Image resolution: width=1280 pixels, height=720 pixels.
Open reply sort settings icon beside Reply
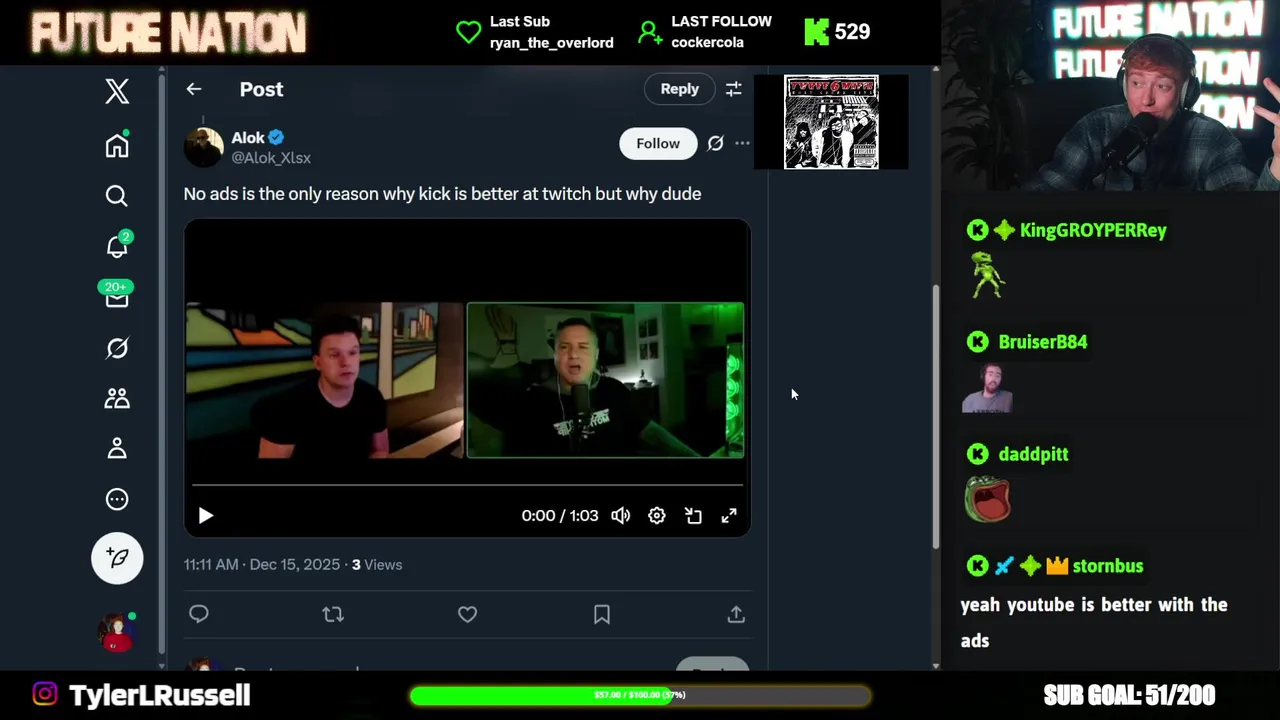coord(733,89)
